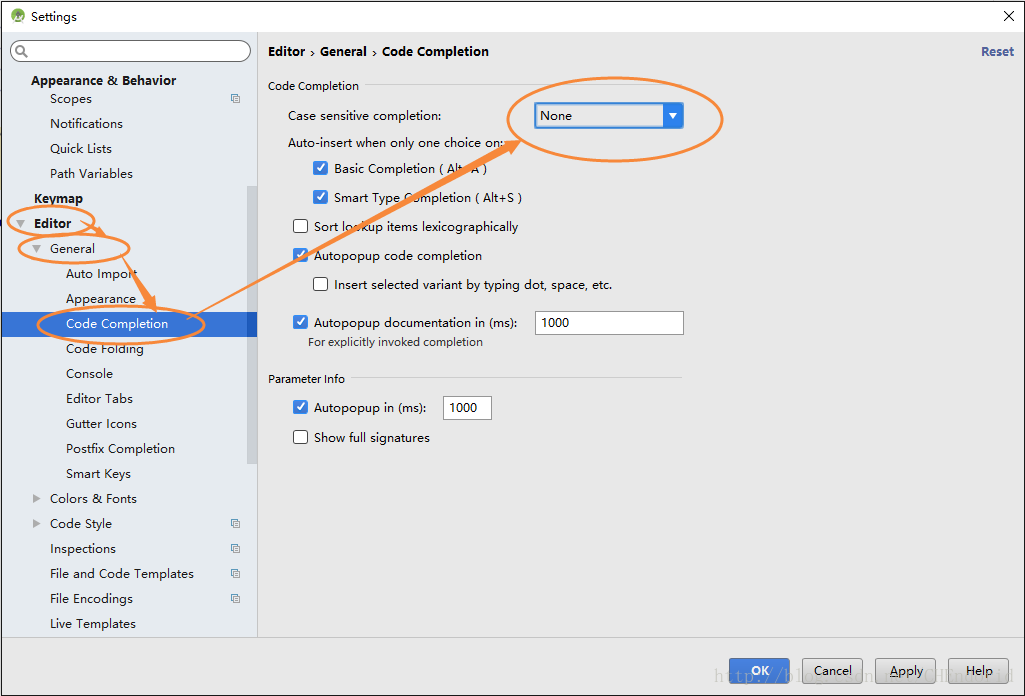This screenshot has height=696, width=1025.
Task: Click the project-level icon beside Scopes
Action: click(235, 99)
